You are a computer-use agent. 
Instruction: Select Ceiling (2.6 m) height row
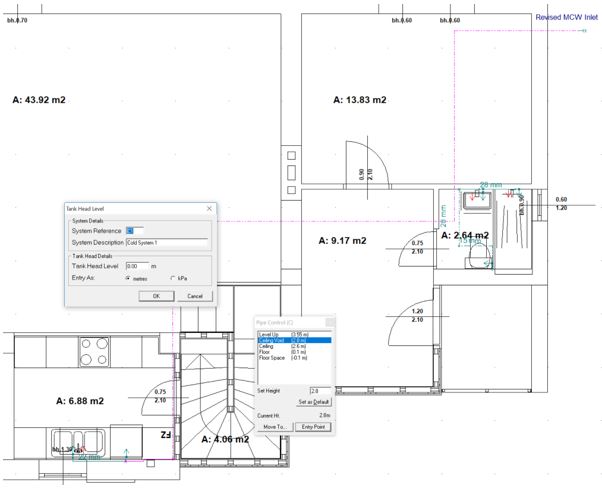294,346
